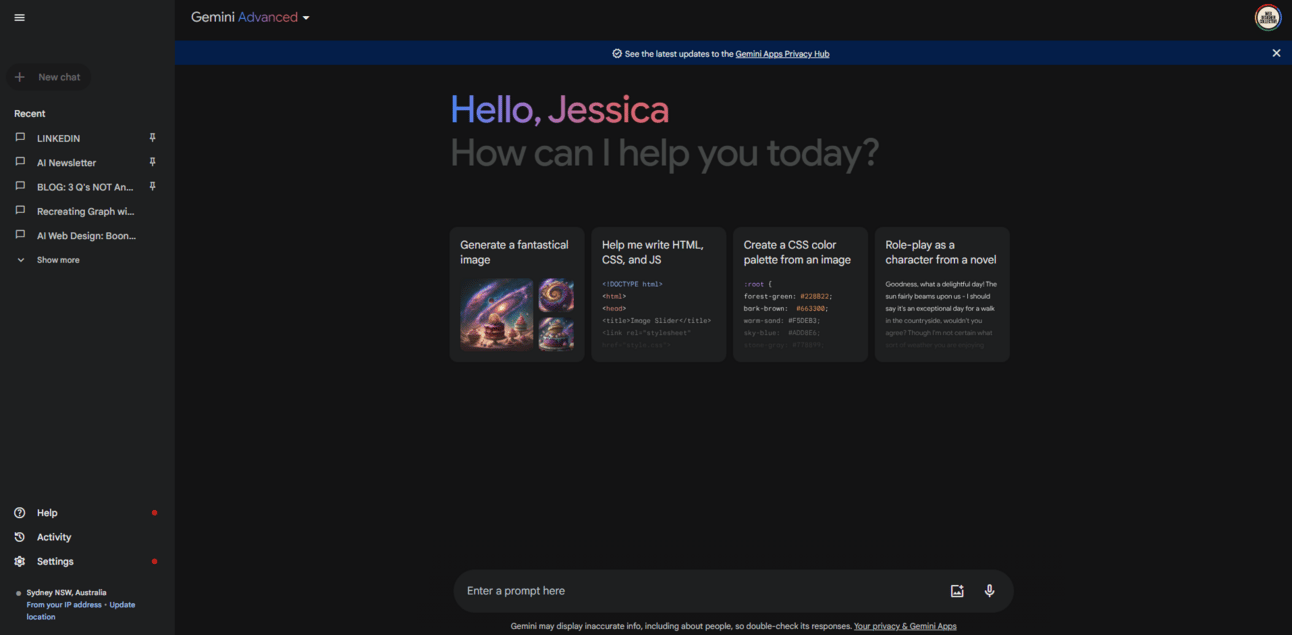Click the bark-brown #663300 code line
Image resolution: width=1292 pixels, height=635 pixels.
pos(786,309)
